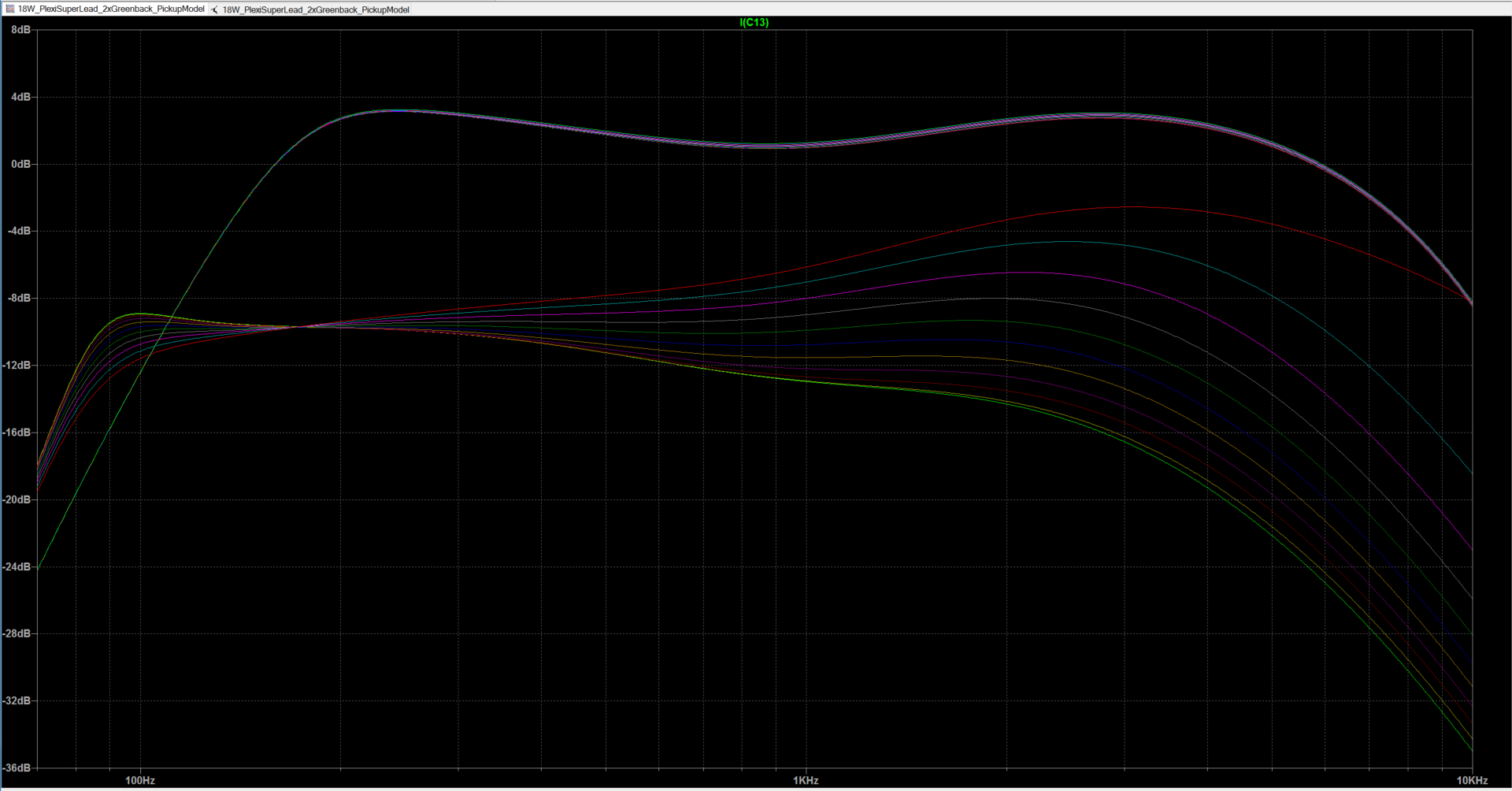
Task: Click the I(C13) trace label
Action: coord(754,22)
